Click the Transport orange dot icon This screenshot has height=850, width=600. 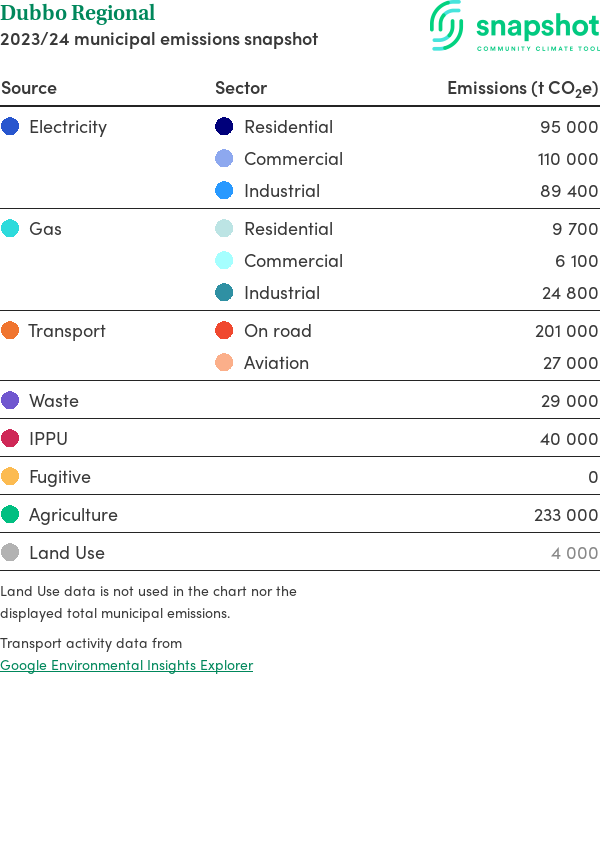(x=10, y=331)
